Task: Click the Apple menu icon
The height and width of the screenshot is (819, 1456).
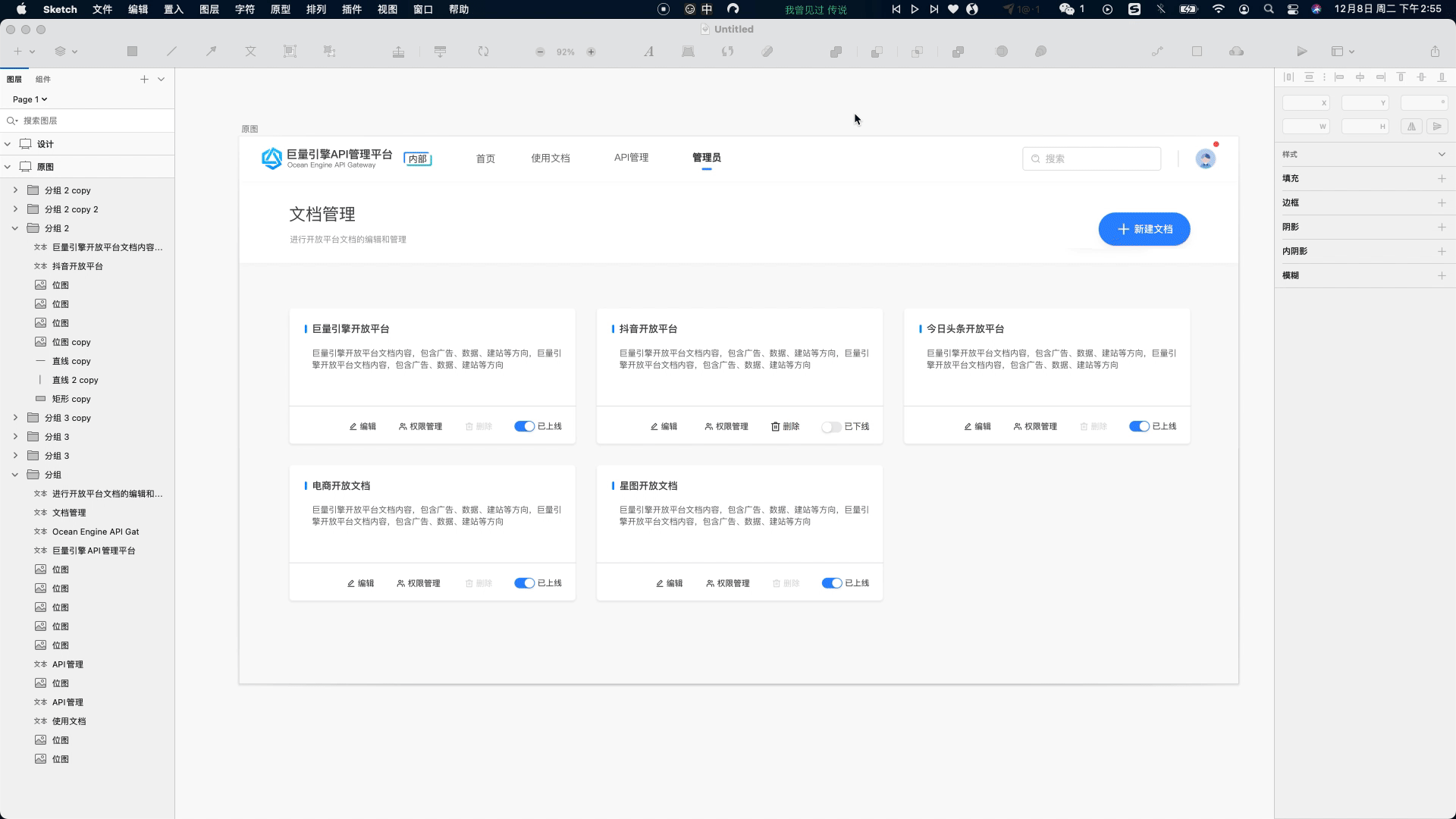Action: [x=21, y=9]
